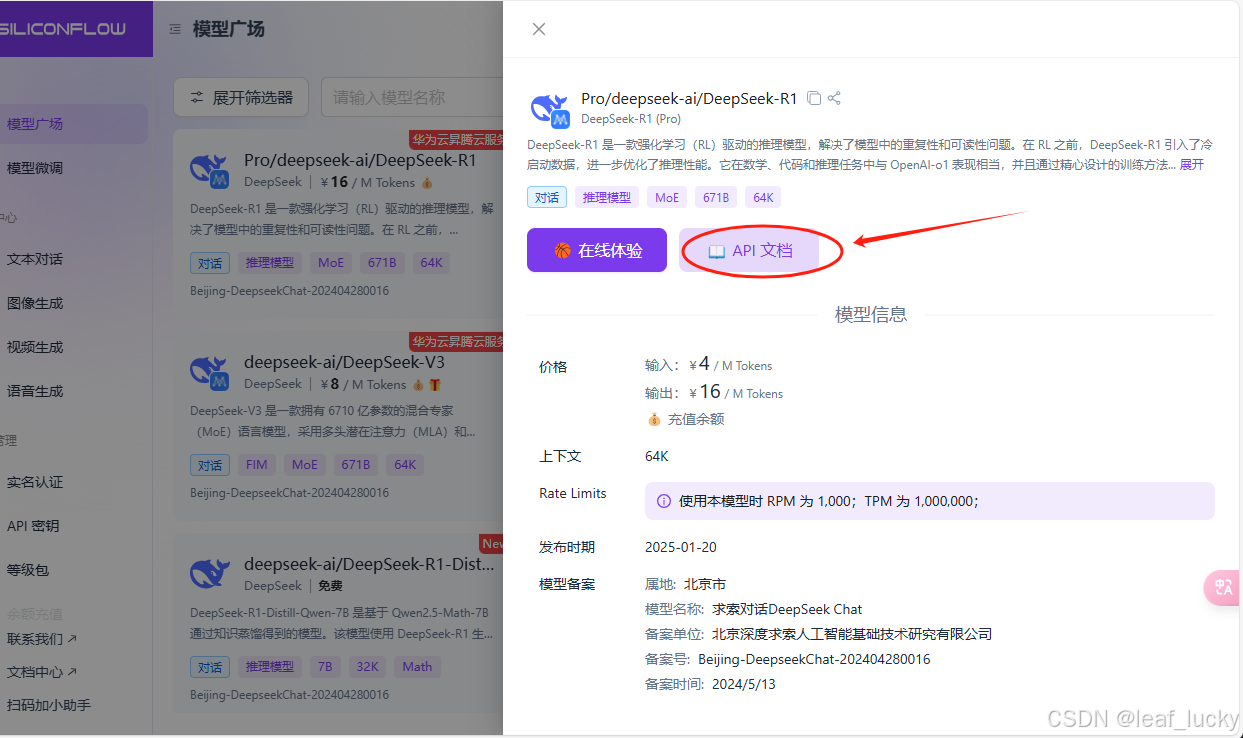Click the 在线体验 button
Image resolution: width=1243 pixels, height=738 pixels.
[x=597, y=250]
